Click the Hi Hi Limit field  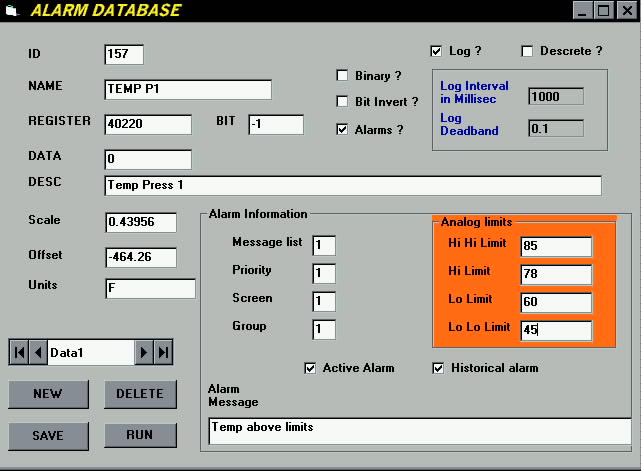point(556,246)
